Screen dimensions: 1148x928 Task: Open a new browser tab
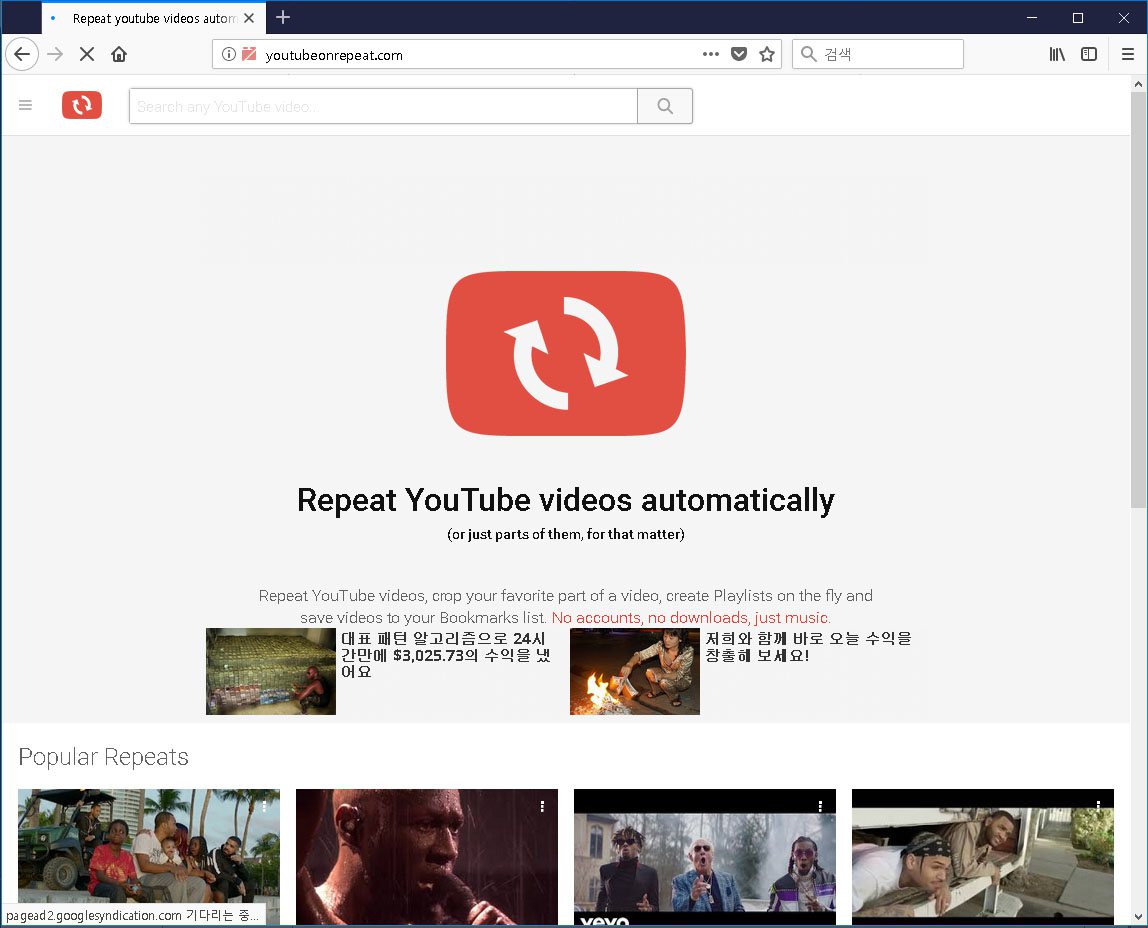283,18
